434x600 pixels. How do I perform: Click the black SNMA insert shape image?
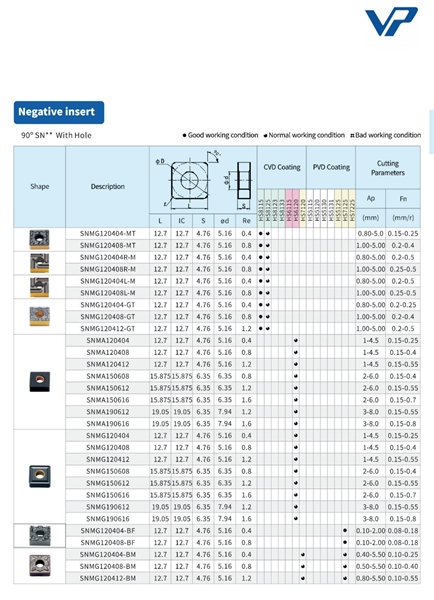pyautogui.click(x=39, y=382)
